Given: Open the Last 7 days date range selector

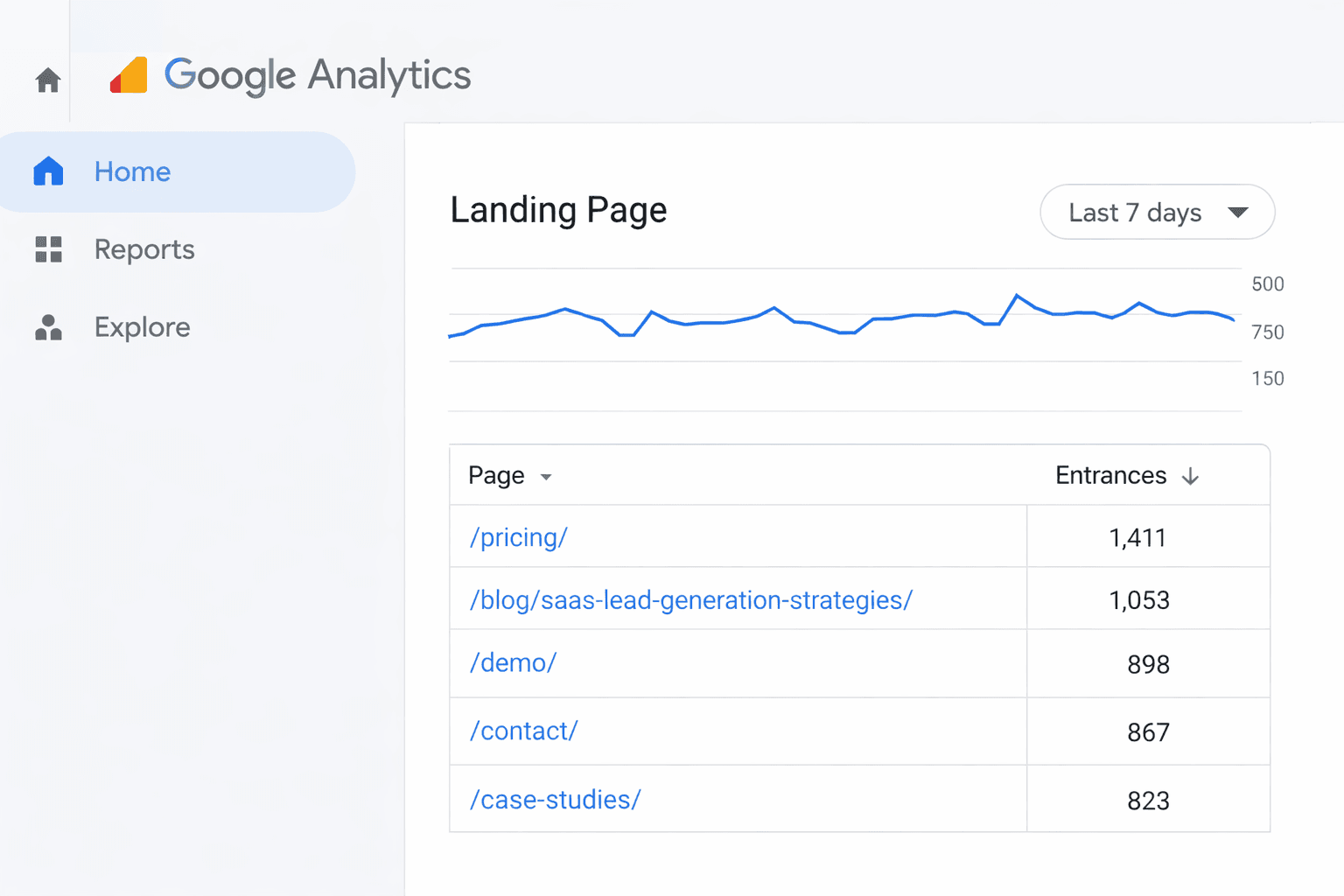Looking at the screenshot, I should (x=1157, y=212).
